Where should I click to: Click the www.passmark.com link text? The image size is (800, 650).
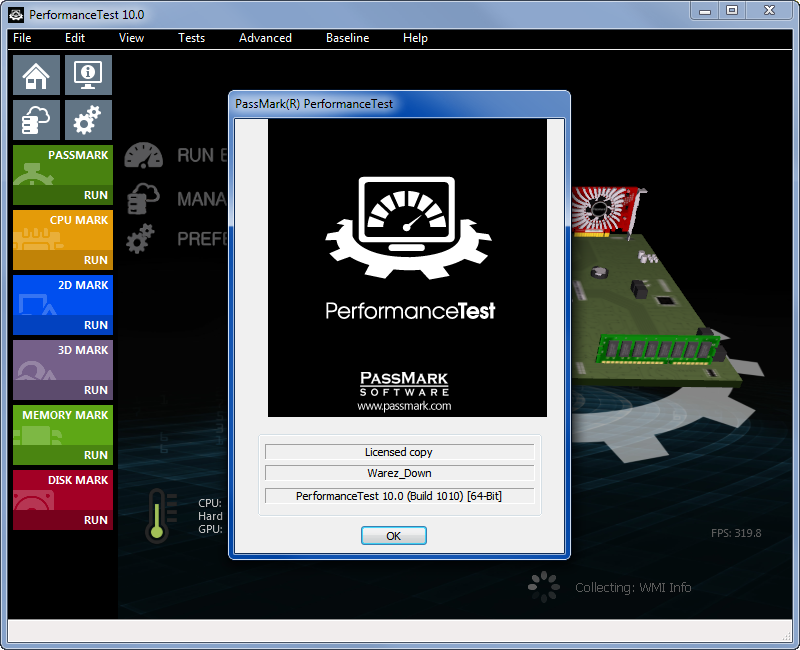click(404, 406)
